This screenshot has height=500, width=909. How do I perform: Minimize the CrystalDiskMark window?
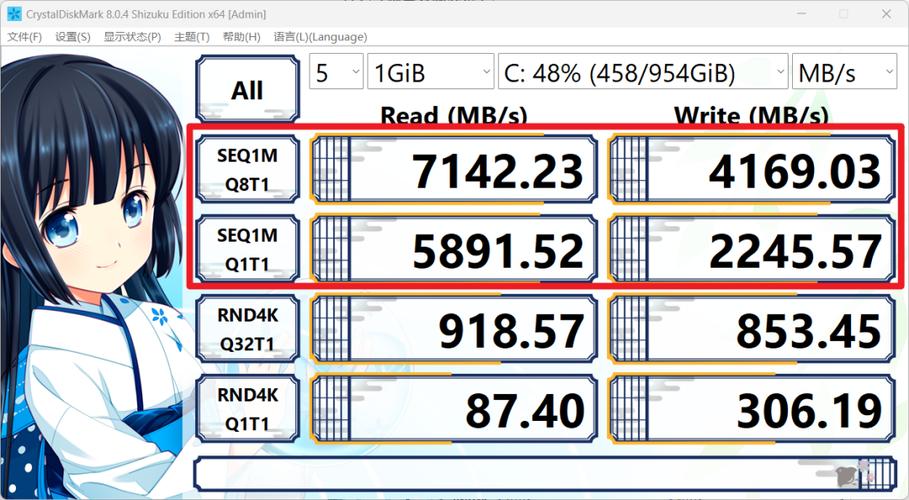click(x=802, y=13)
